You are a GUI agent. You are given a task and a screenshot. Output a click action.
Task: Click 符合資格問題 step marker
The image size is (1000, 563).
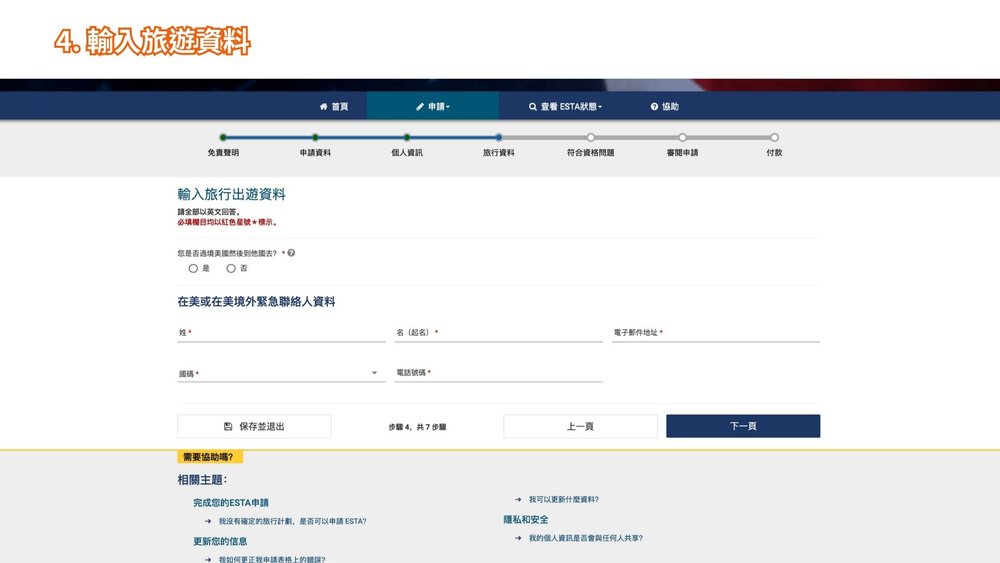click(591, 137)
